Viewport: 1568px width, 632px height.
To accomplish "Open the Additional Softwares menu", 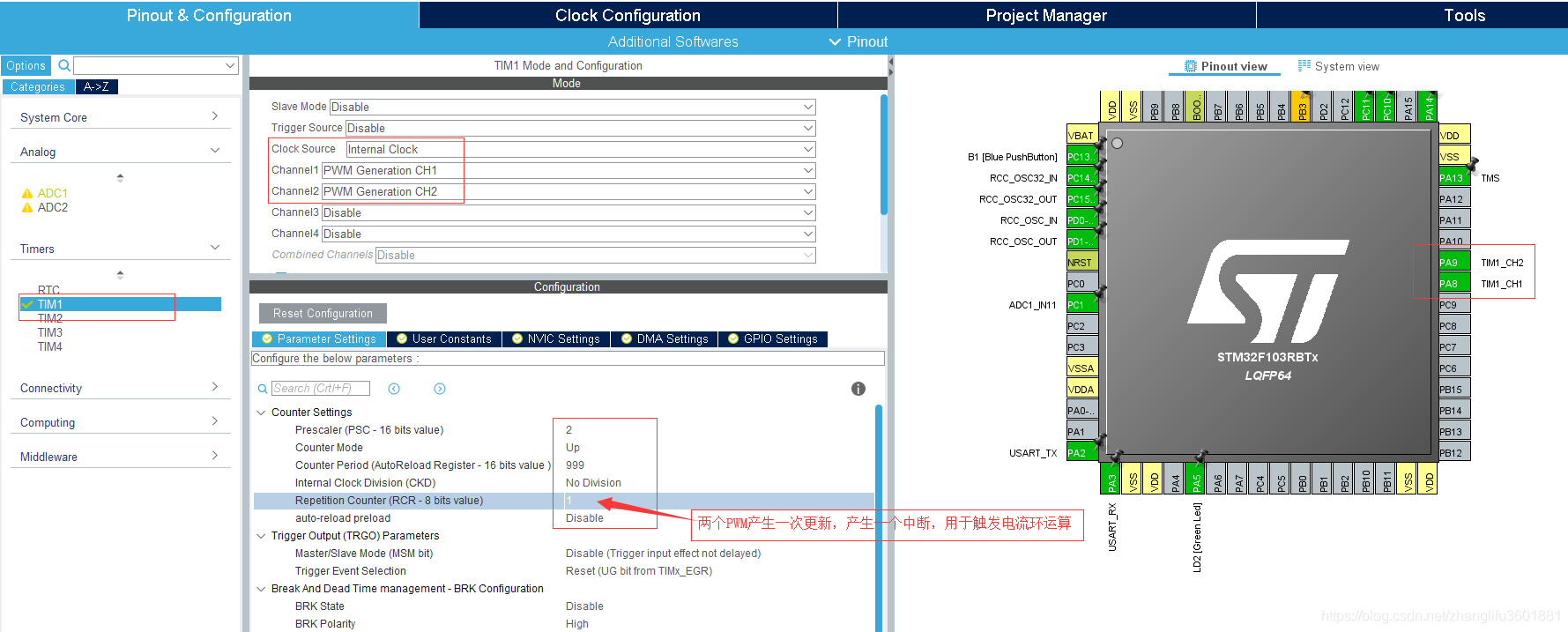I will 673,41.
